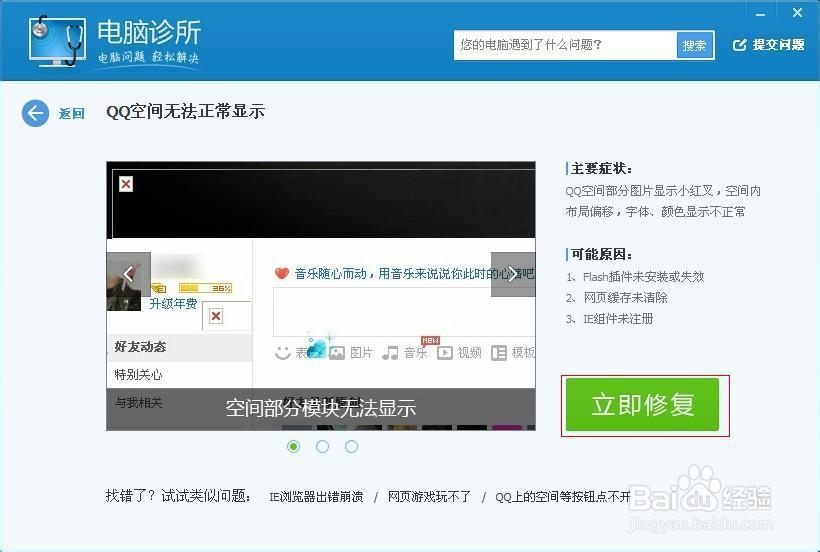Click the 搜索 button
Screen dimensions: 820x552
pos(695,46)
